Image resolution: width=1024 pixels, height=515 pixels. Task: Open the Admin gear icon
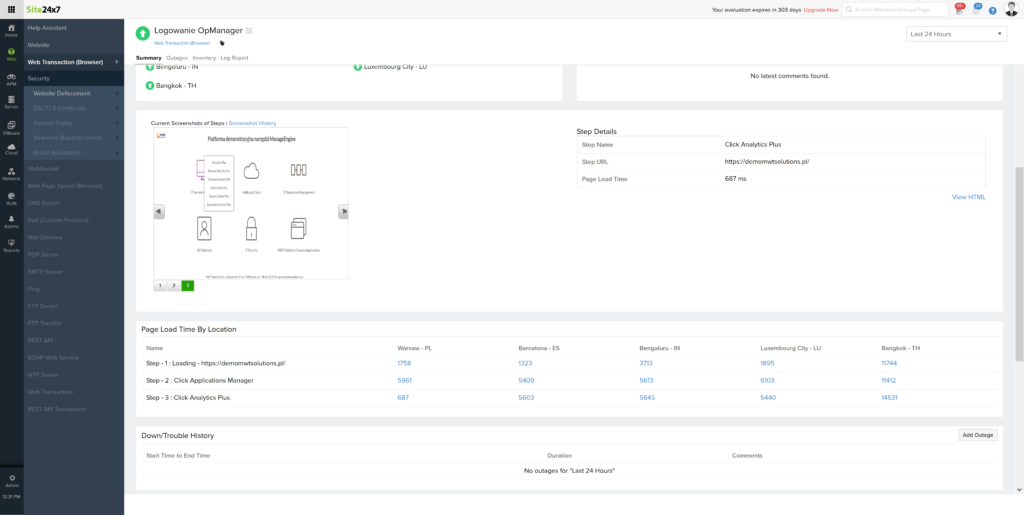click(11, 480)
